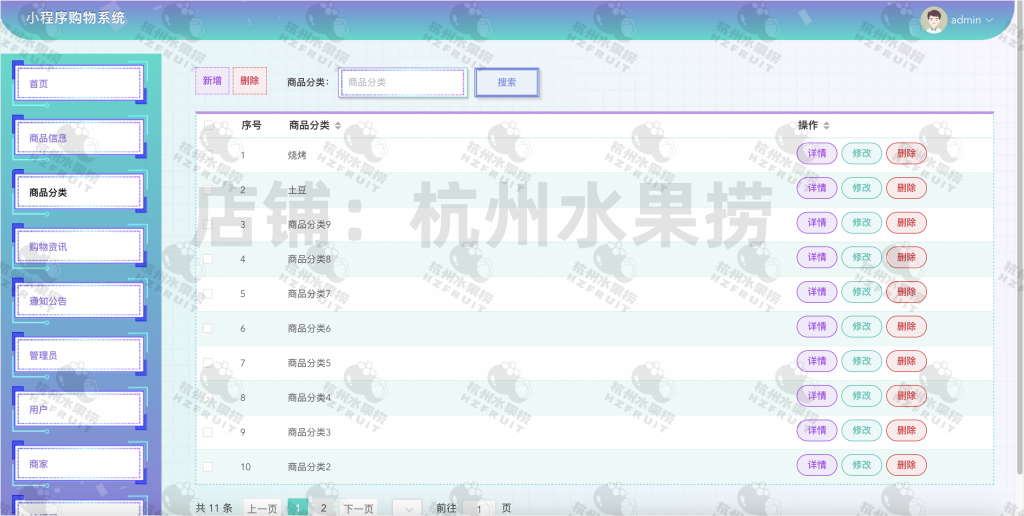Check the checkbox for row 商品分类8
1024x516 pixels.
(209, 259)
